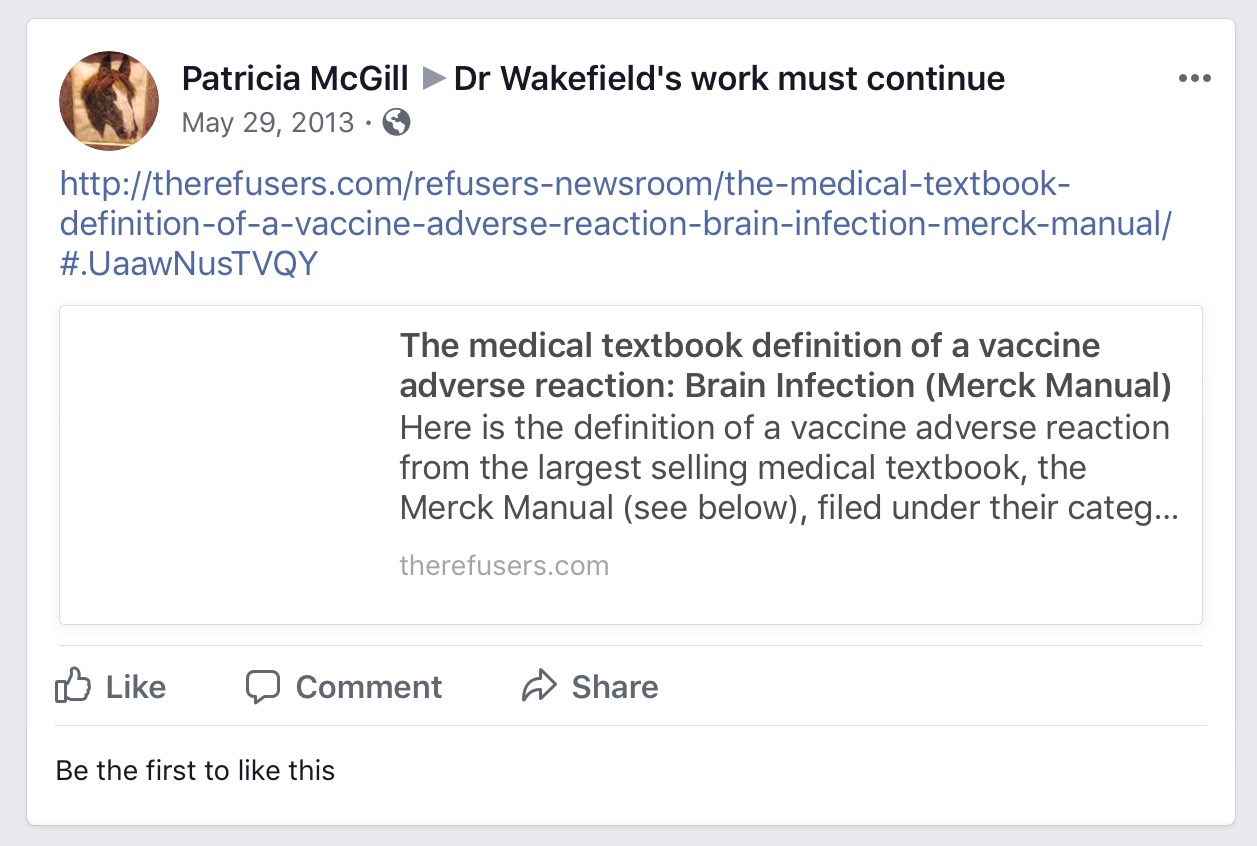Click the 'Be the first to like this' text

[x=195, y=771]
